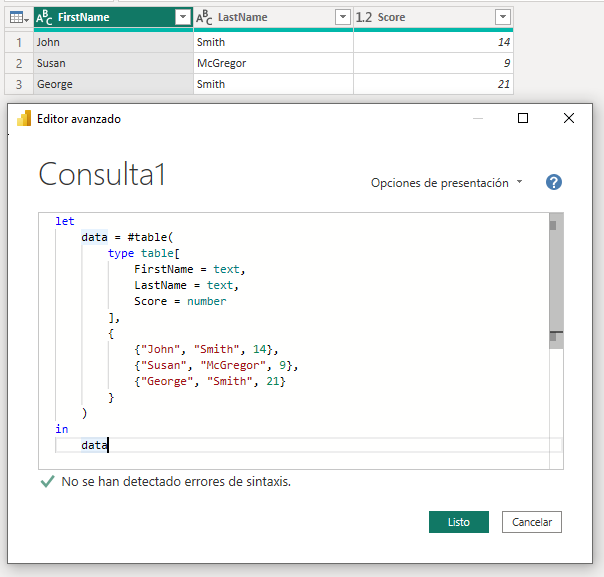Click the Power BI logo in dialog title
604x577 pixels.
(24, 118)
